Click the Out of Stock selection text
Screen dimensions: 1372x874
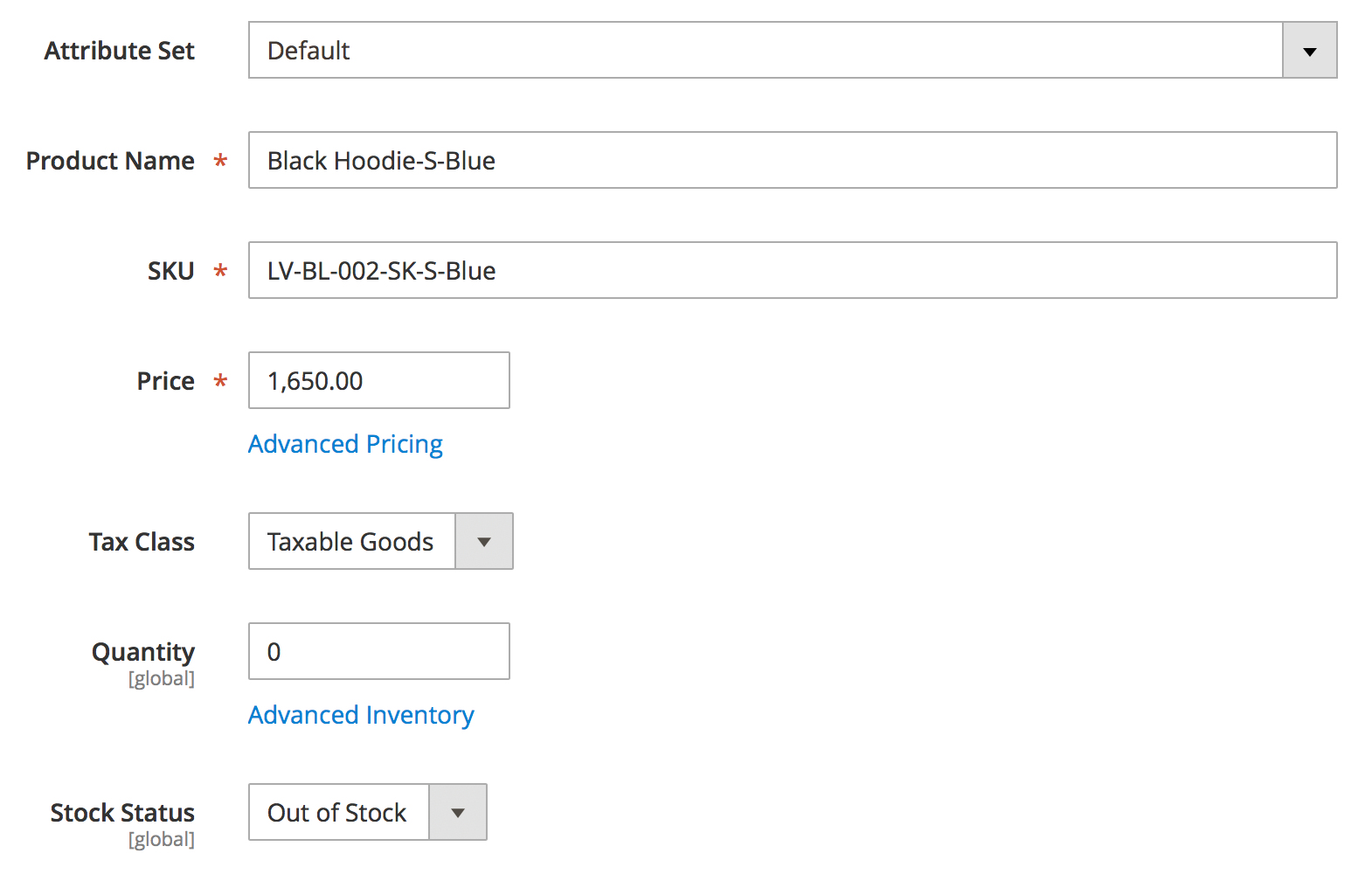[x=337, y=813]
